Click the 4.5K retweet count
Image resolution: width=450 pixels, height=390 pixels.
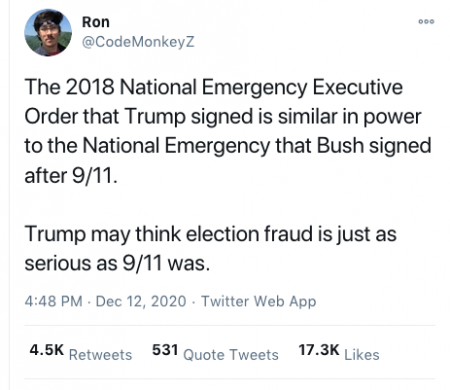[47, 350]
